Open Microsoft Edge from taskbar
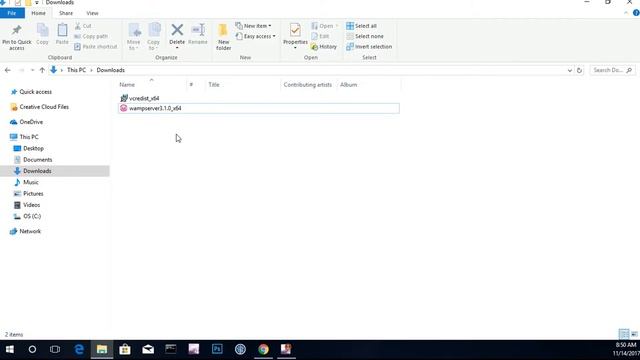Image resolution: width=640 pixels, height=360 pixels. coord(79,349)
